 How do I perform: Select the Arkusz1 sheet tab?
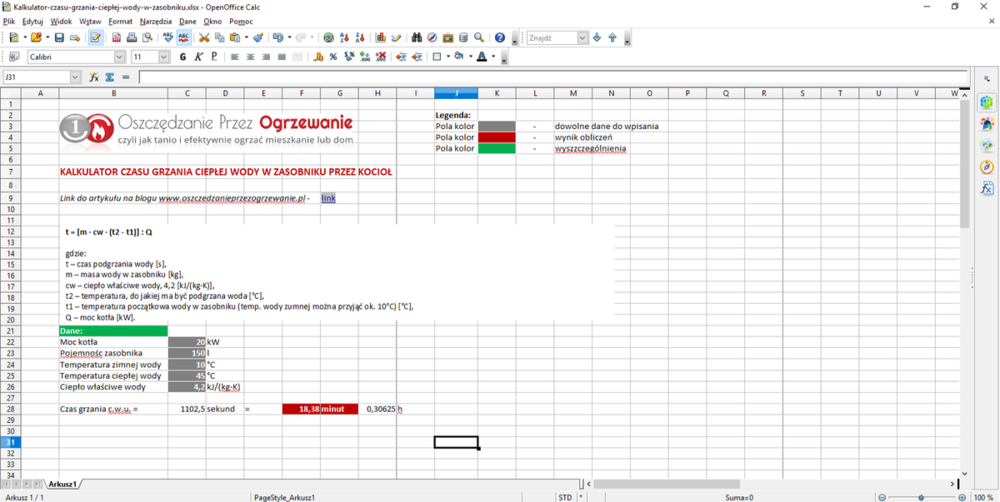pyautogui.click(x=62, y=484)
